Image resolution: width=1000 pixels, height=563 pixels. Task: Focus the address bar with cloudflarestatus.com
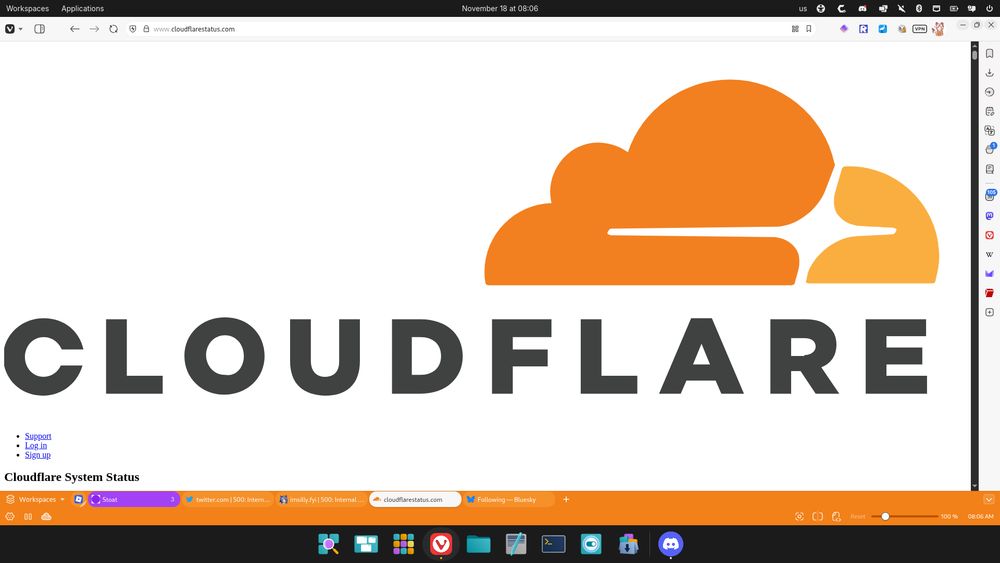[x=469, y=29]
